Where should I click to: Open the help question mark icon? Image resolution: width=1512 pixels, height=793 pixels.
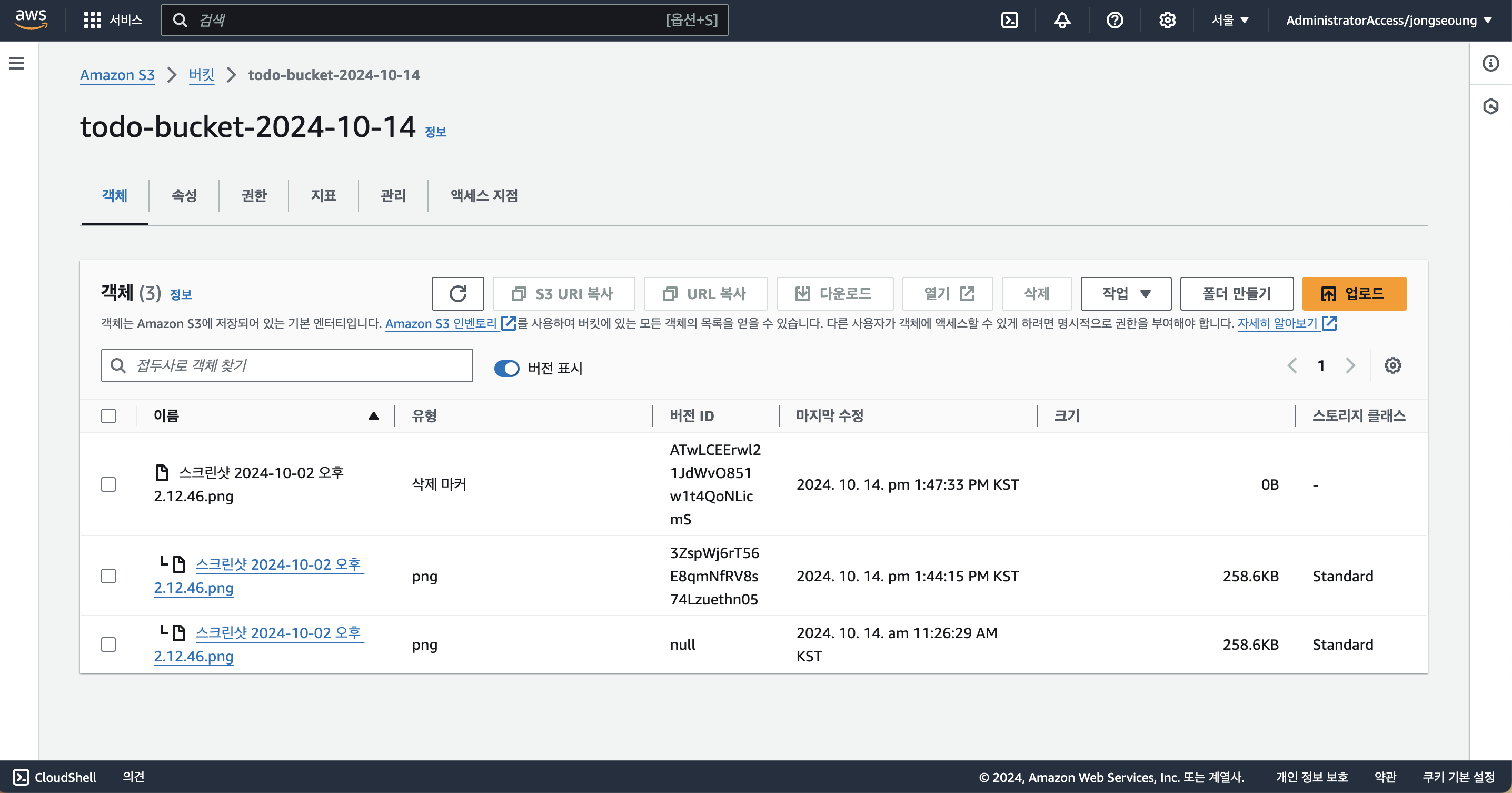[x=1115, y=20]
